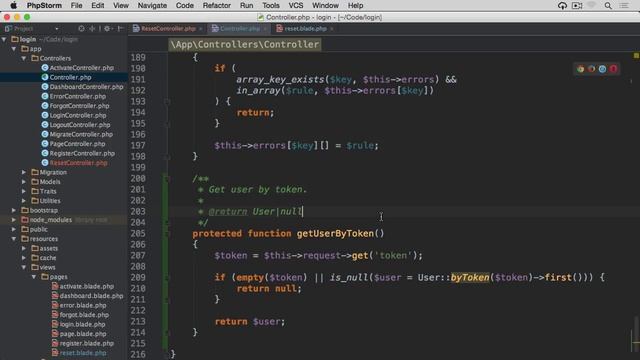The width and height of the screenshot is (640, 360).
Task: Open the VCS menu
Action: click(x=296, y=5)
